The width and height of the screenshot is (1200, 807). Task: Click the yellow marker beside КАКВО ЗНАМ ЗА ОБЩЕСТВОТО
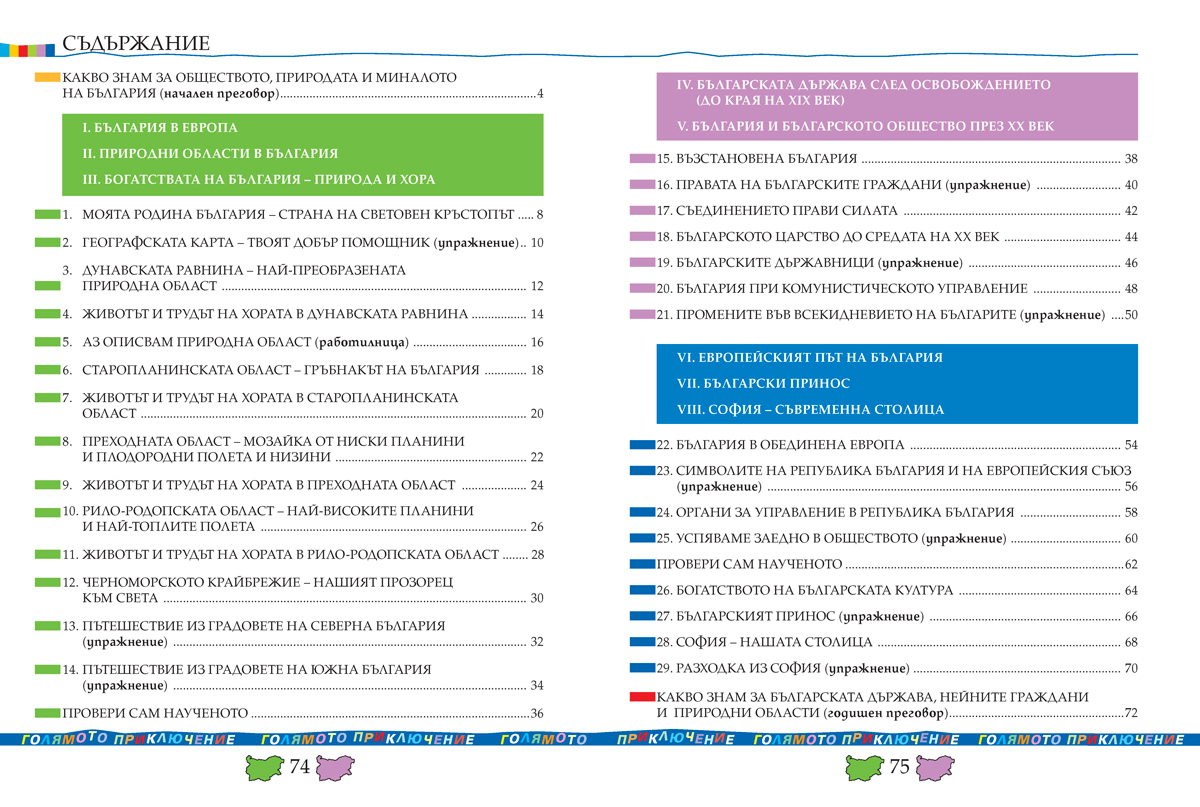pos(47,77)
